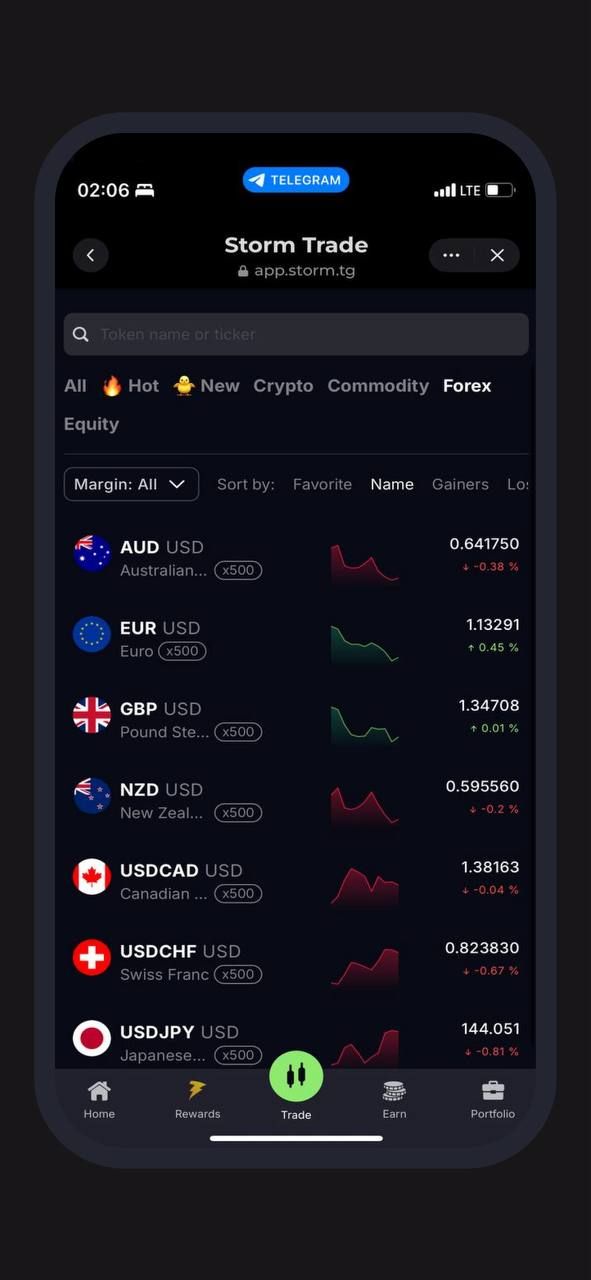The image size is (591, 1280).
Task: Tap the Telegram pill in status bar
Action: coord(296,180)
